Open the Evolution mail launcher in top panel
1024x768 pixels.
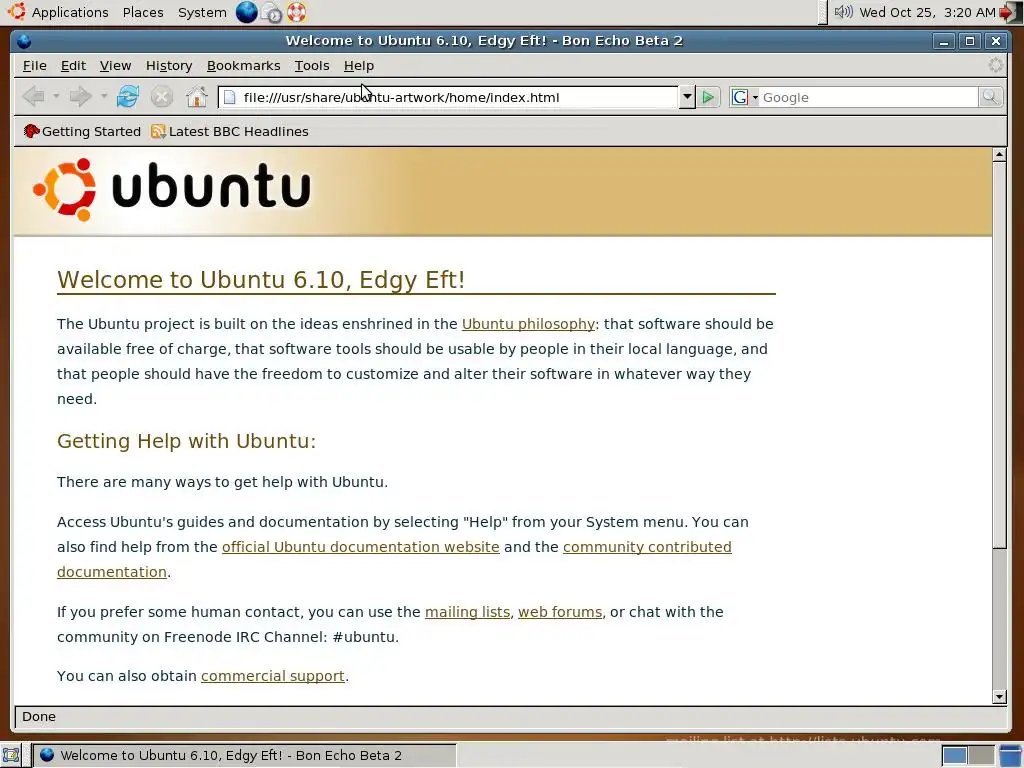[271, 12]
